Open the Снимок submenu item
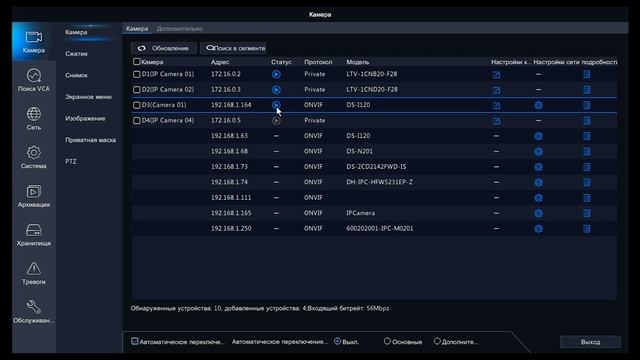 pyautogui.click(x=76, y=76)
